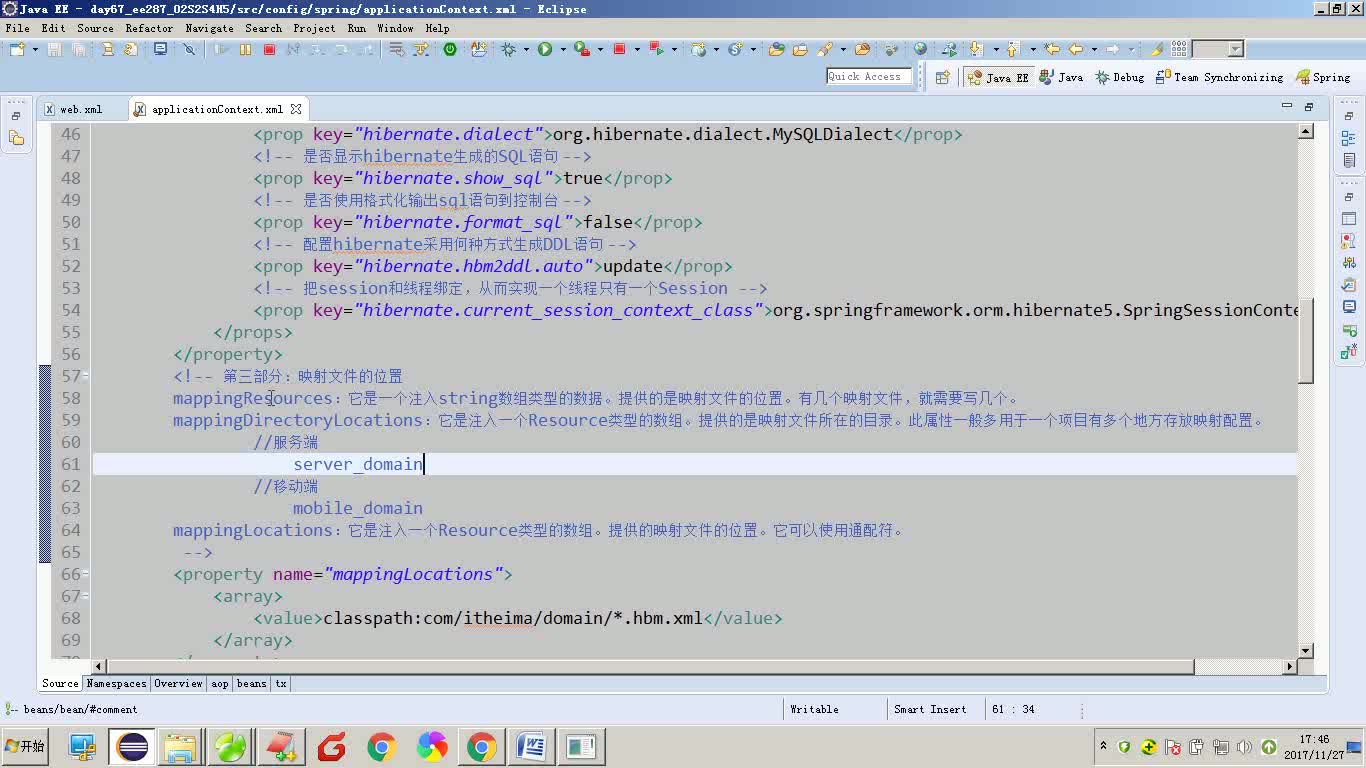Open the Window menu
This screenshot has width=1366, height=768.
pos(395,28)
